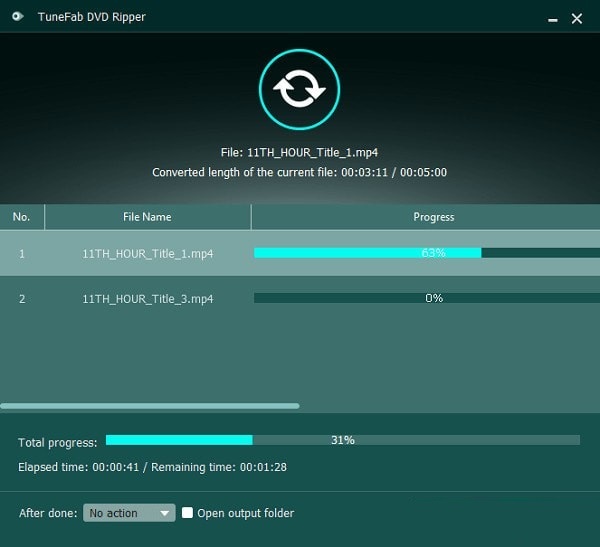Click the Total progress 31% bar
Screen dimensions: 600x547
point(343,440)
